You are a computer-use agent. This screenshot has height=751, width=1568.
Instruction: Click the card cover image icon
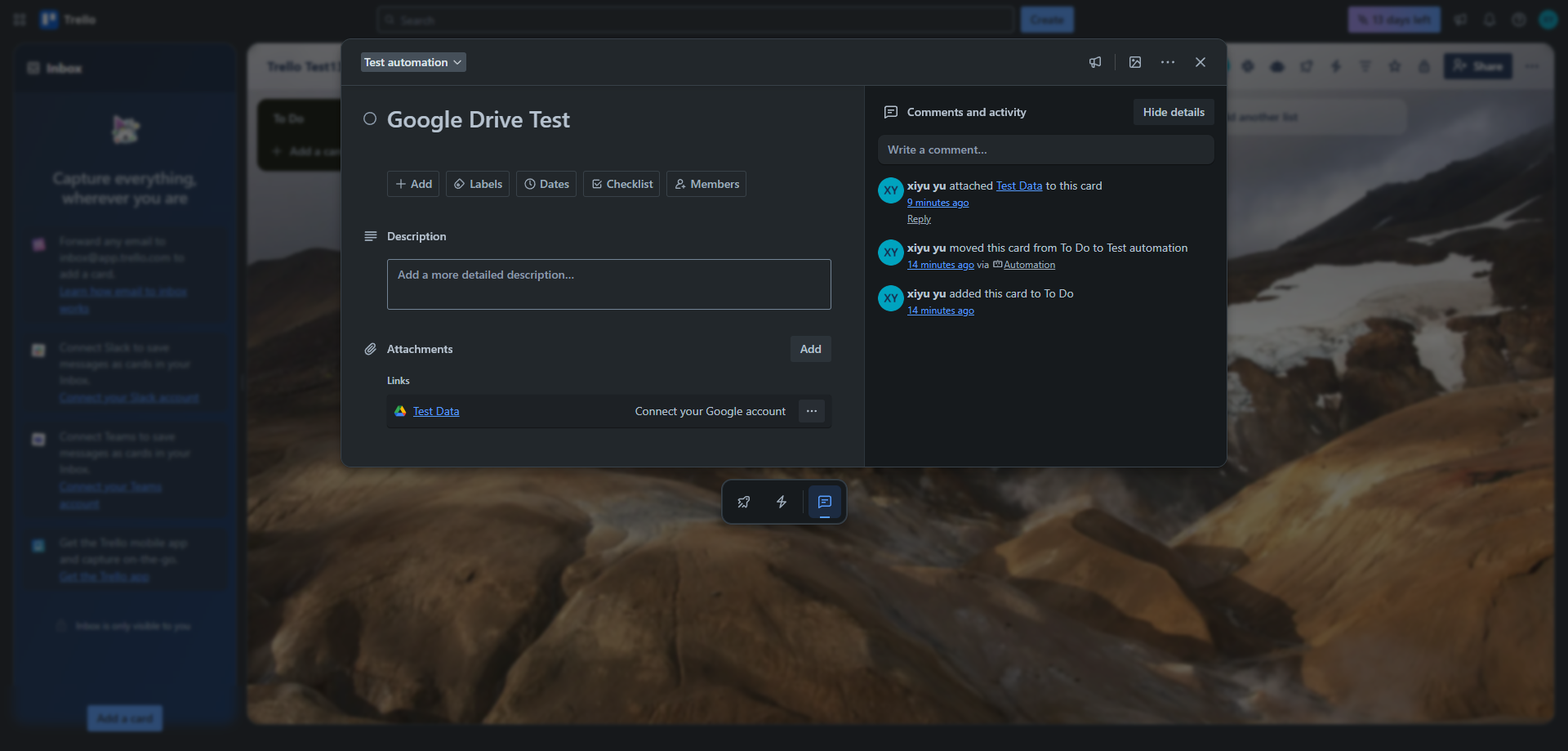1135,62
